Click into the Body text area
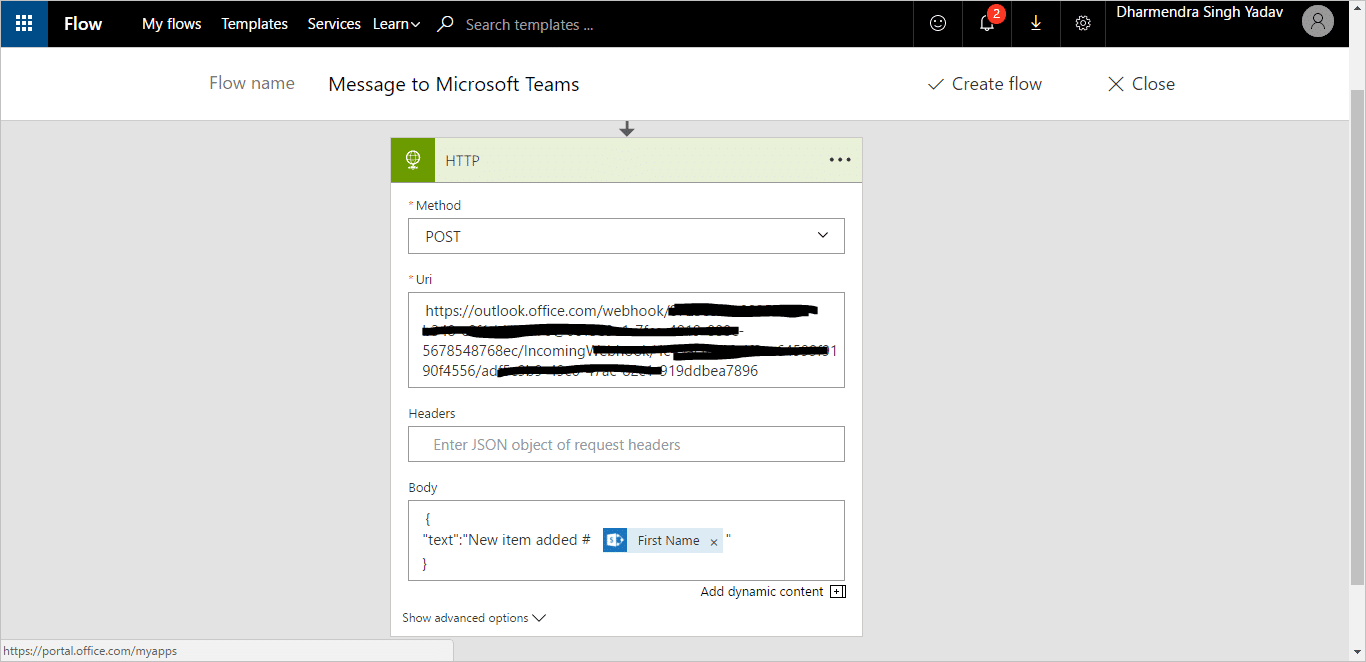The image size is (1366, 662). point(626,540)
